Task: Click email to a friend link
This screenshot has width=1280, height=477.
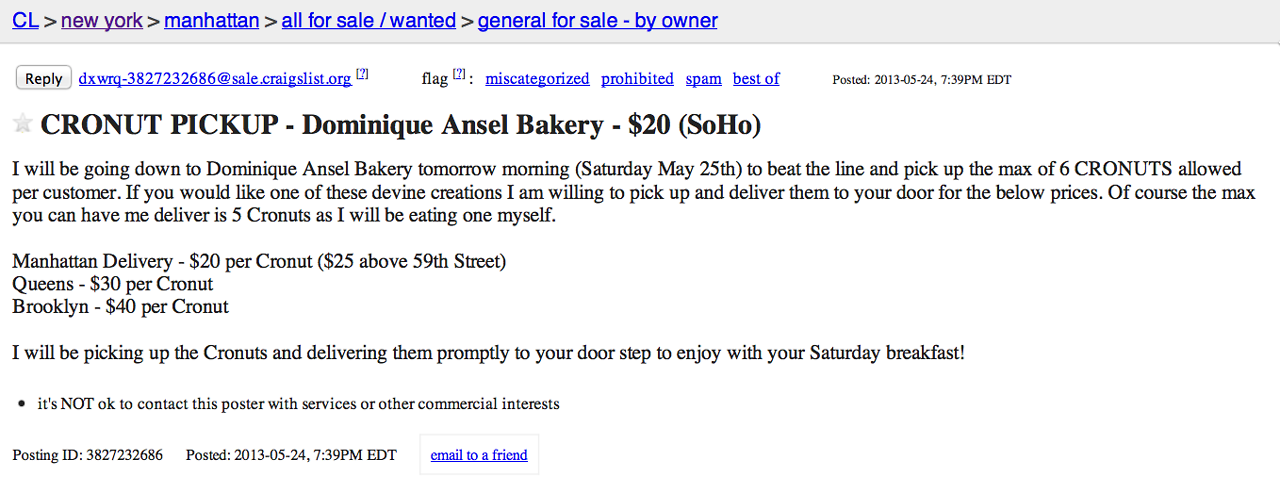Action: coord(479,455)
